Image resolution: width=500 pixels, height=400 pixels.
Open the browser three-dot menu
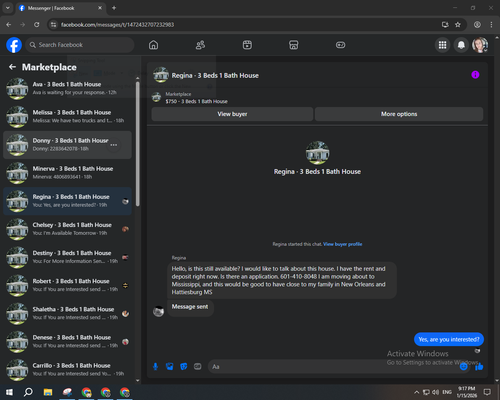point(491,25)
